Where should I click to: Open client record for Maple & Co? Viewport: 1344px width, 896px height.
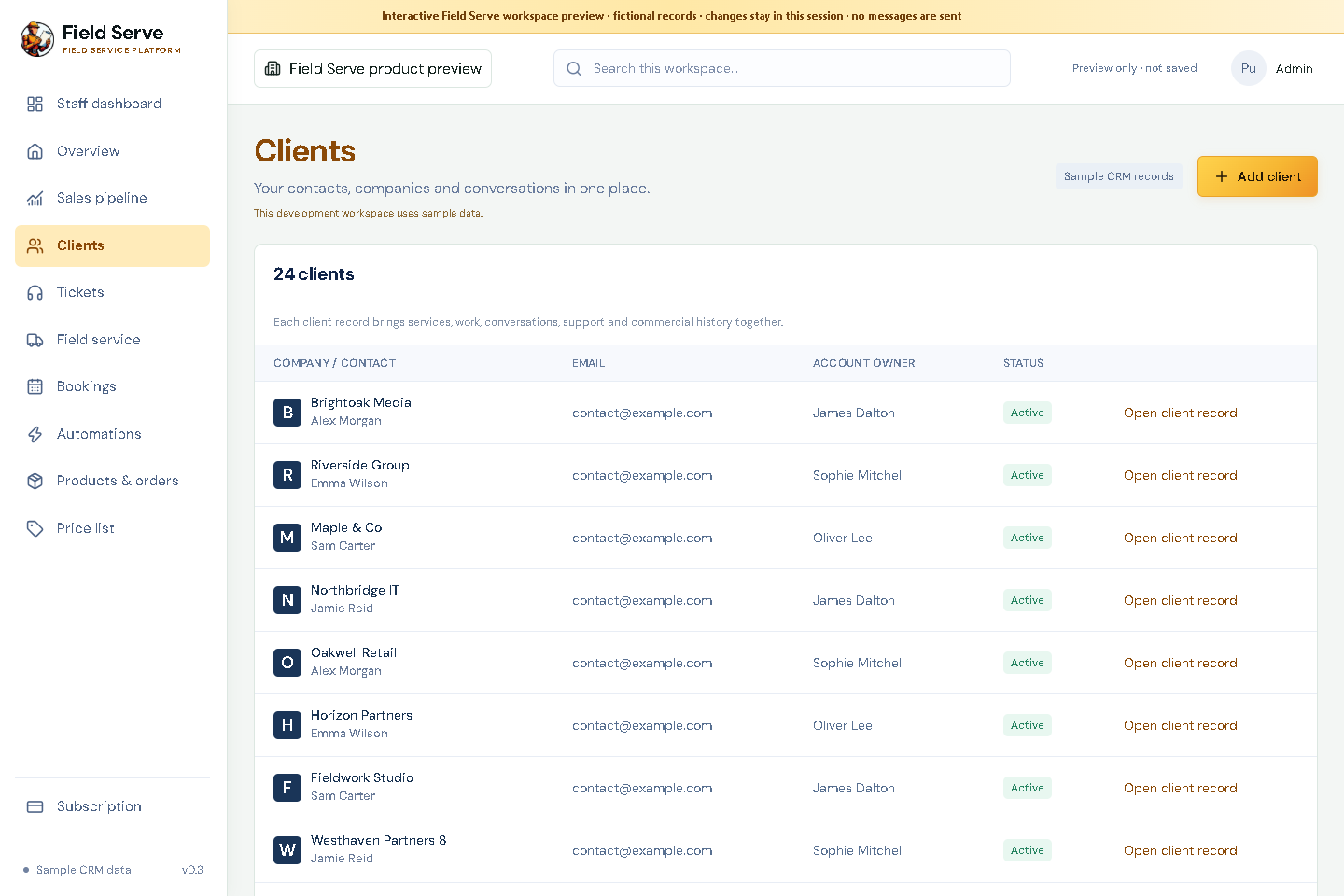point(1180,538)
